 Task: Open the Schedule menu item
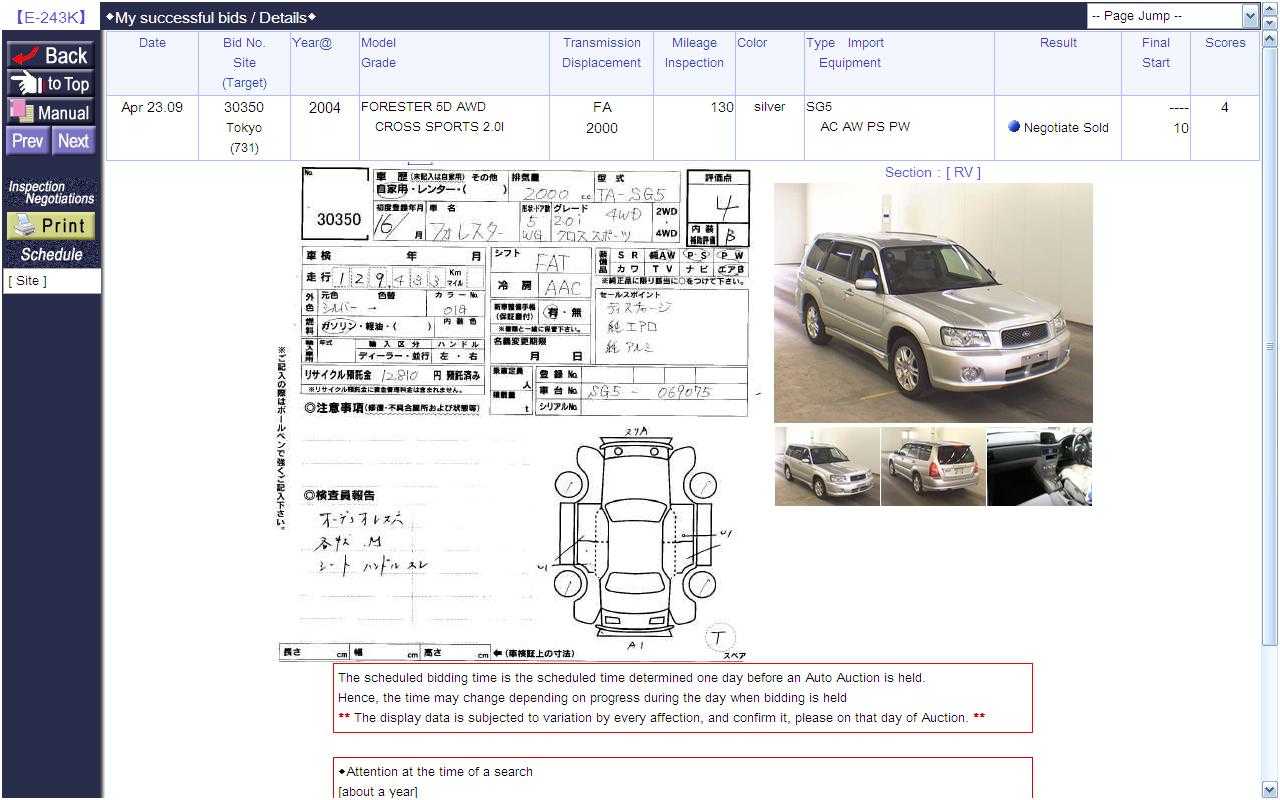(51, 255)
